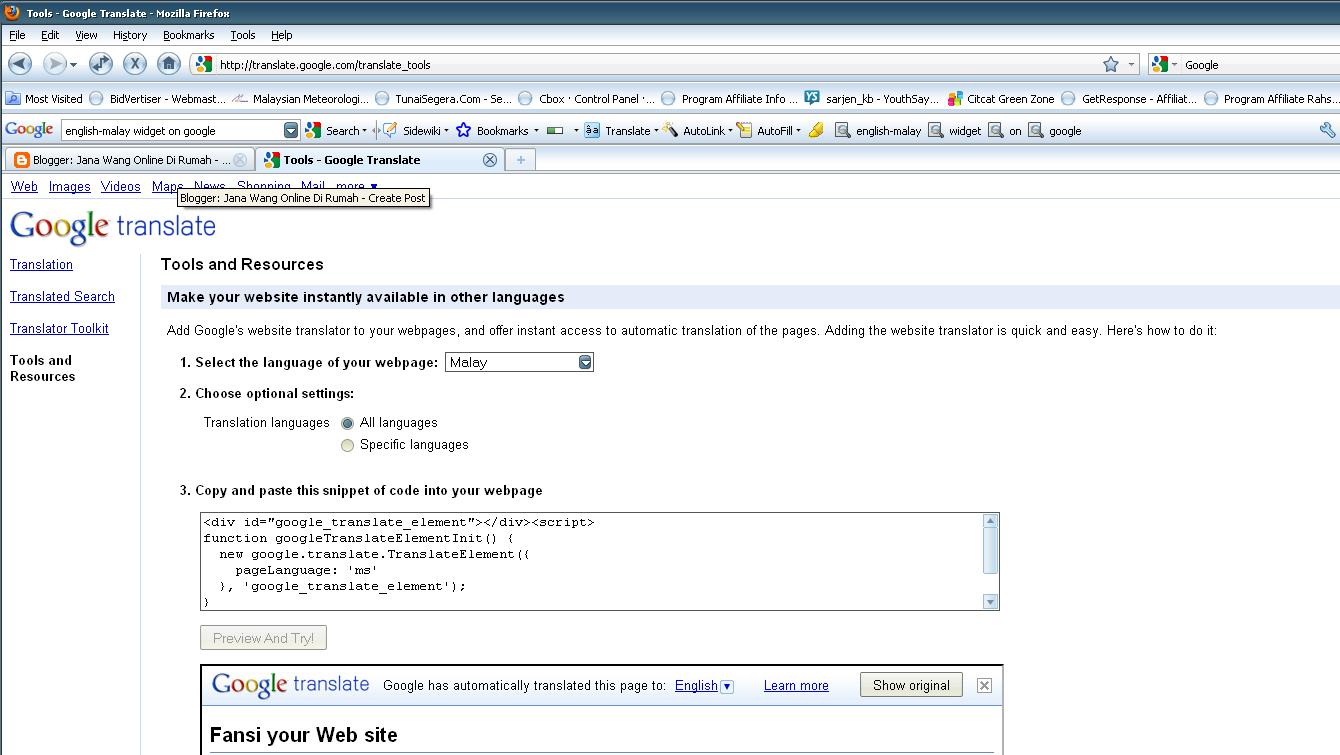Click the code snippet scrollbar up arrow

990,521
